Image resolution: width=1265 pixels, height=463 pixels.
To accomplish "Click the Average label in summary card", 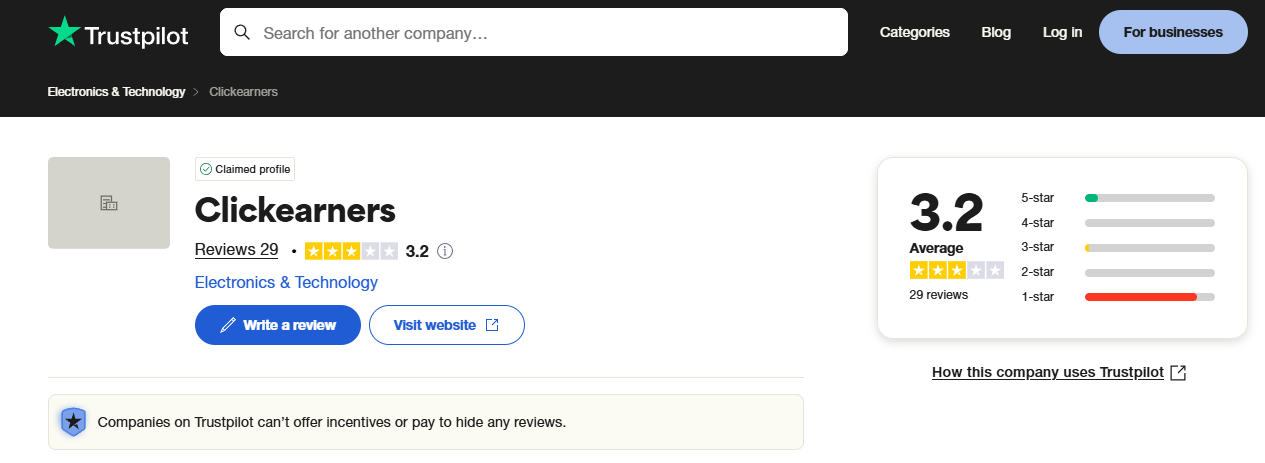I will point(936,248).
